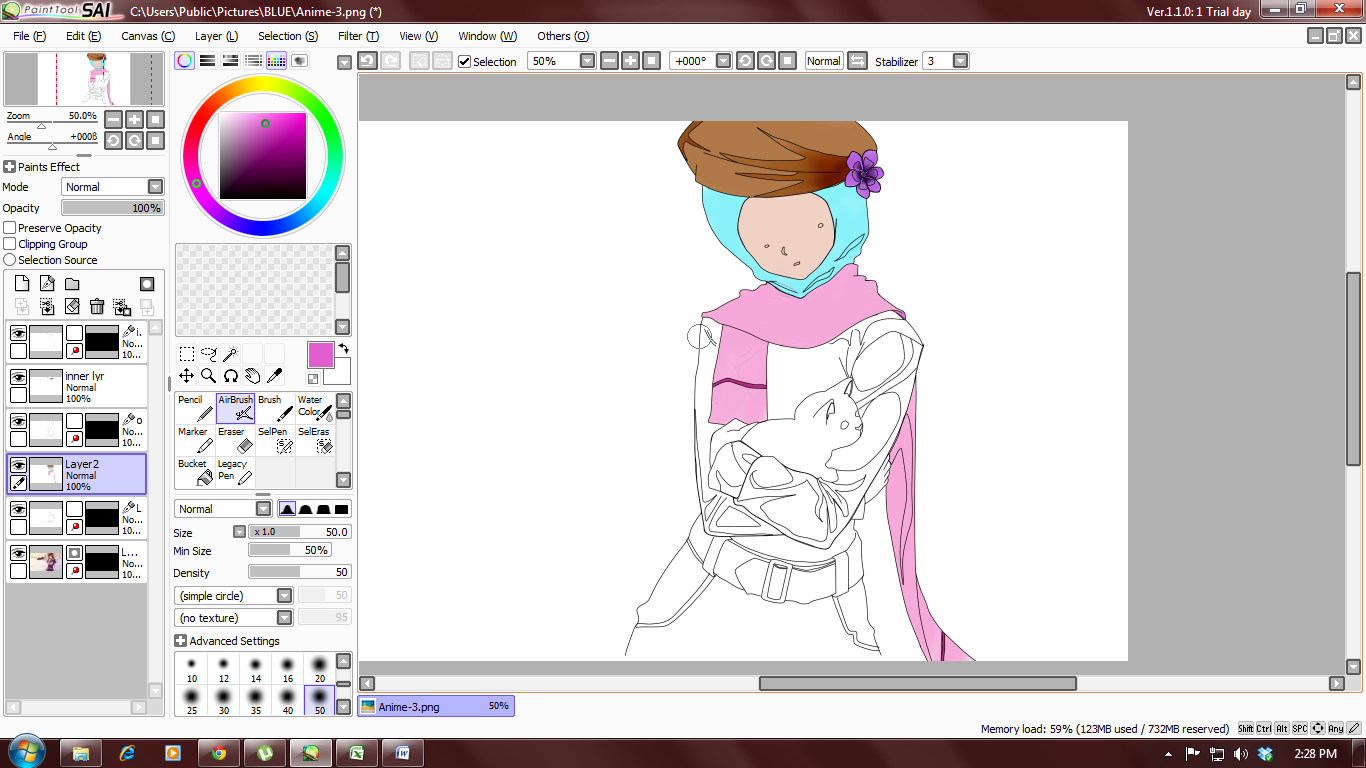The height and width of the screenshot is (768, 1366).
Task: Select the Brush tool
Action: click(x=275, y=408)
